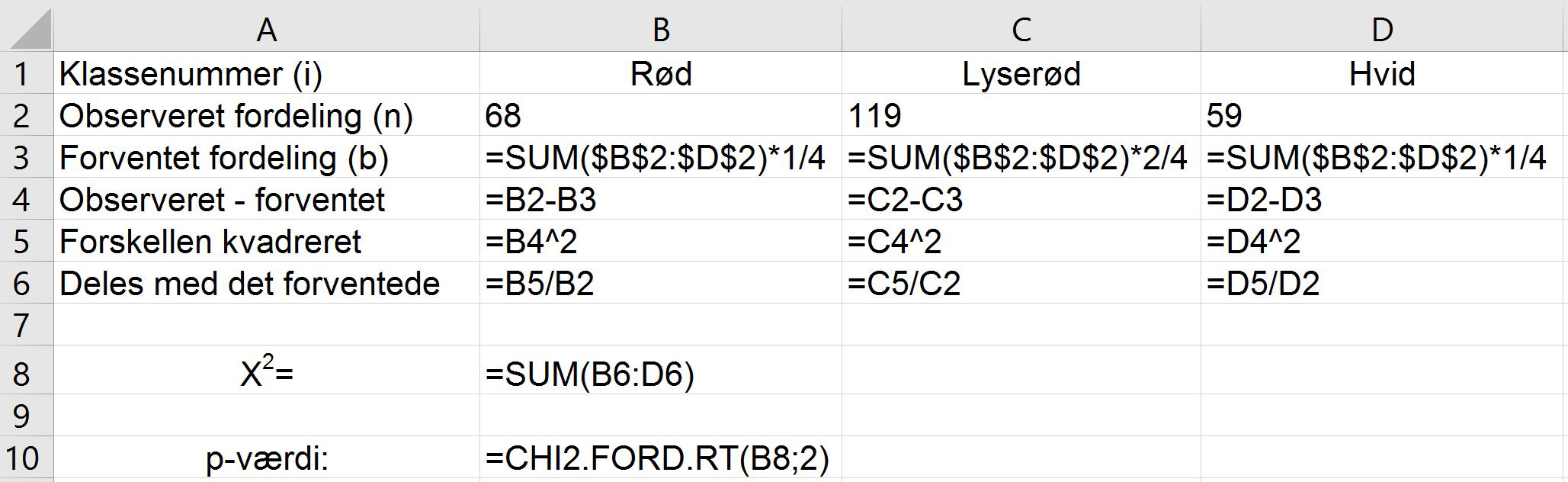Viewport: 1568px width, 482px height.
Task: Select the 'p-værdi:' label cell
Action: click(x=267, y=458)
